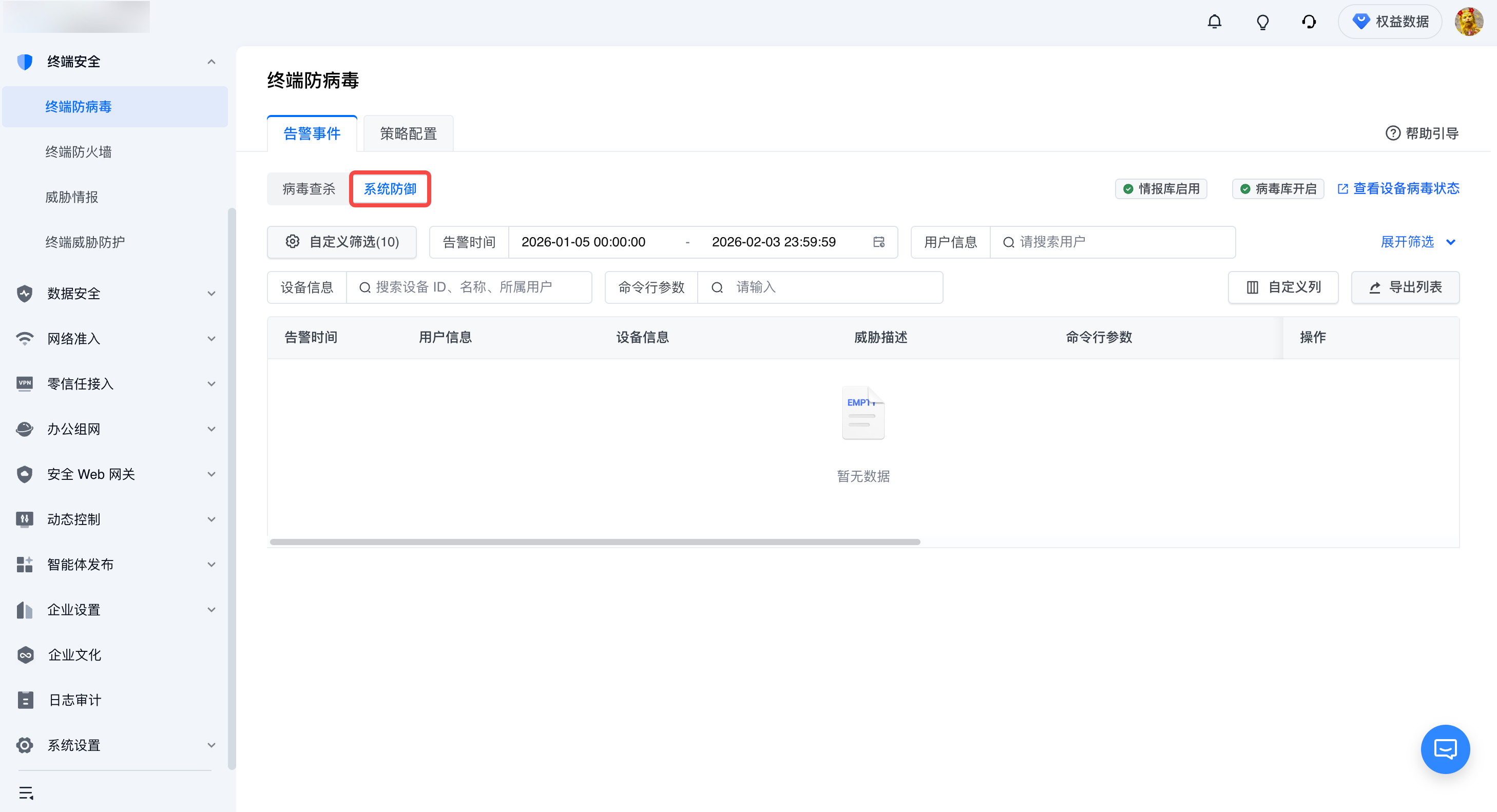Open the notifications bell icon
The width and height of the screenshot is (1497, 812).
pyautogui.click(x=1214, y=22)
